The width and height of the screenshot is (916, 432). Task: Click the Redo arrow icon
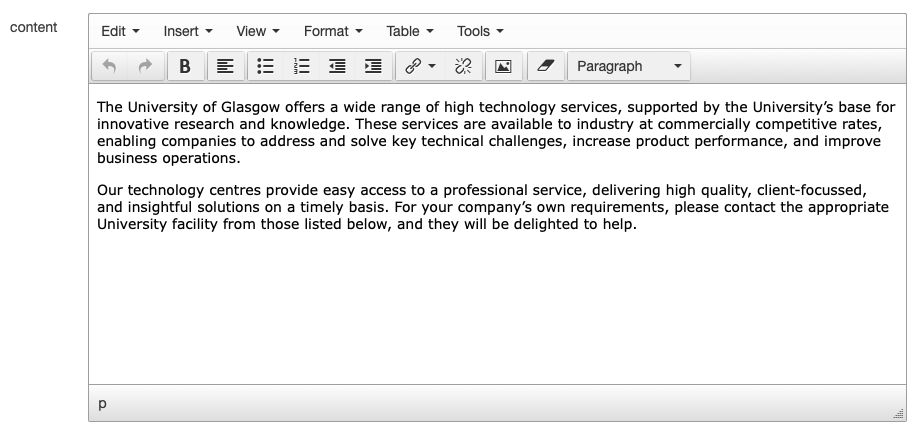click(145, 66)
